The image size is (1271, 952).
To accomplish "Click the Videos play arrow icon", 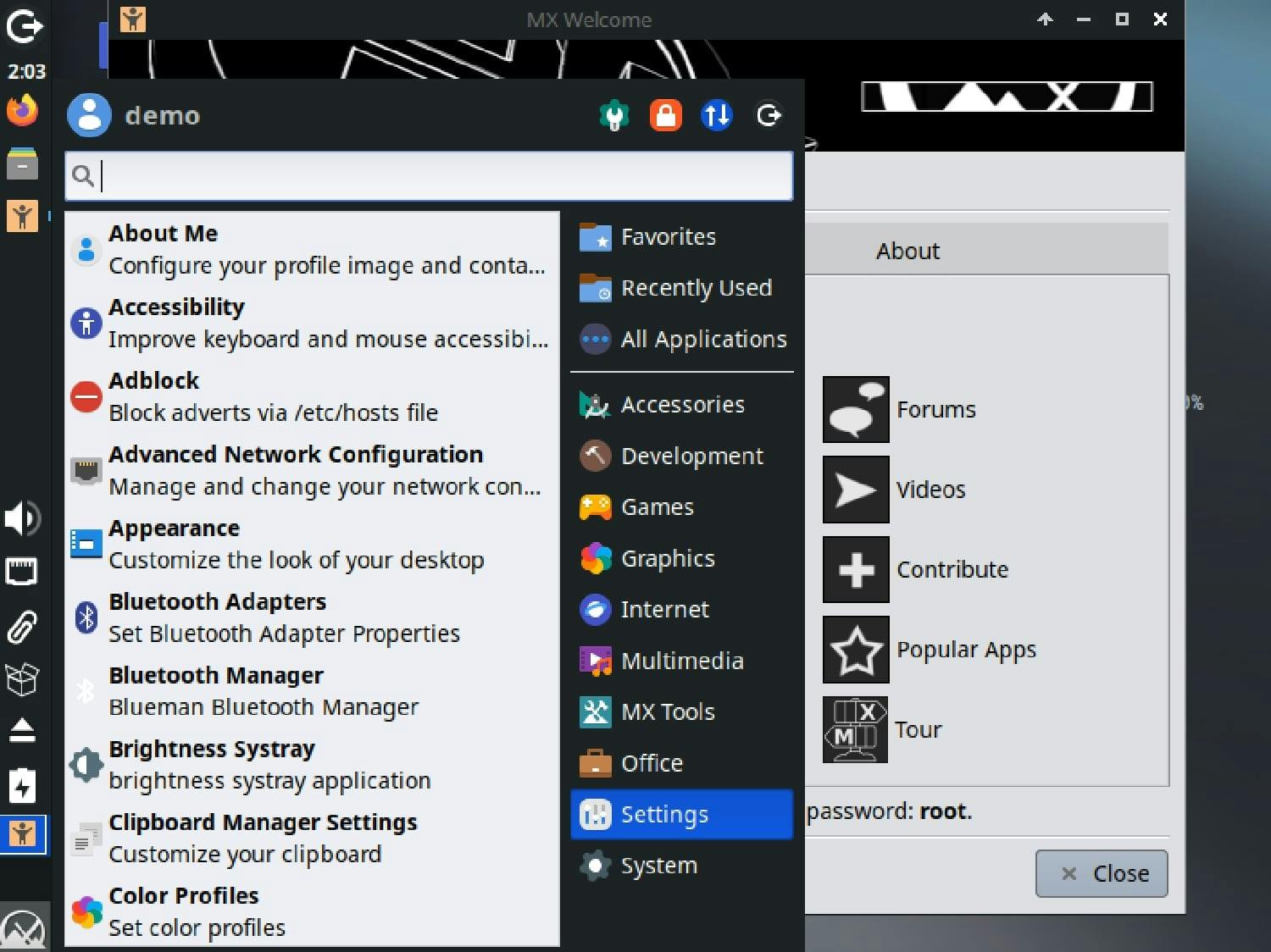I will click(x=856, y=490).
